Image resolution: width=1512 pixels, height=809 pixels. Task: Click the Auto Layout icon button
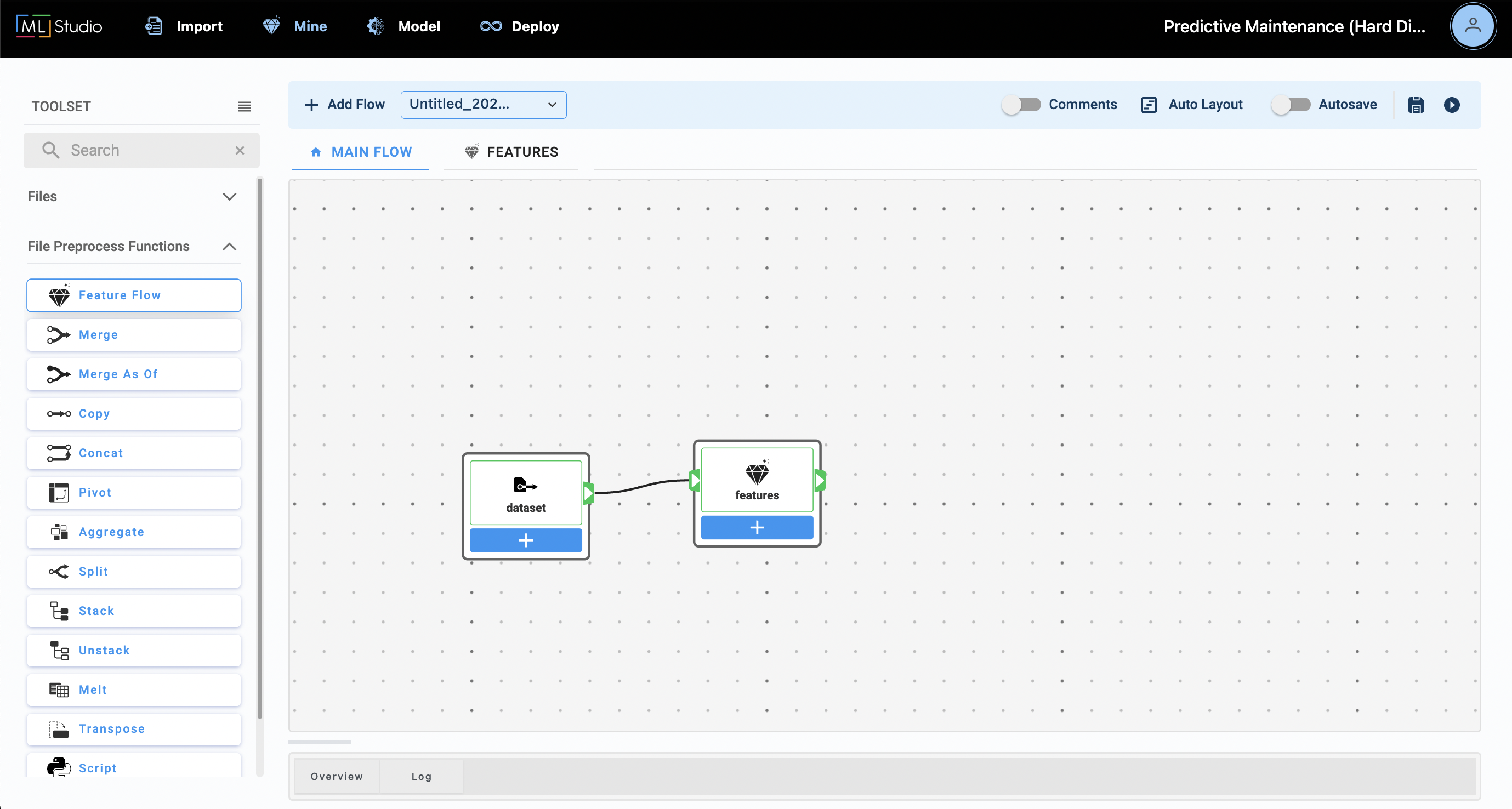click(1149, 105)
